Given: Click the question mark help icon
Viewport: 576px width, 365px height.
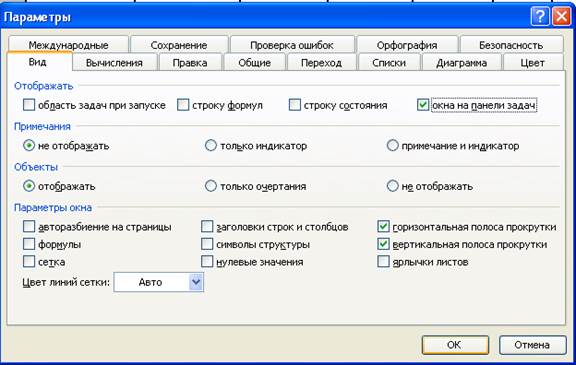Looking at the screenshot, I should [540, 17].
